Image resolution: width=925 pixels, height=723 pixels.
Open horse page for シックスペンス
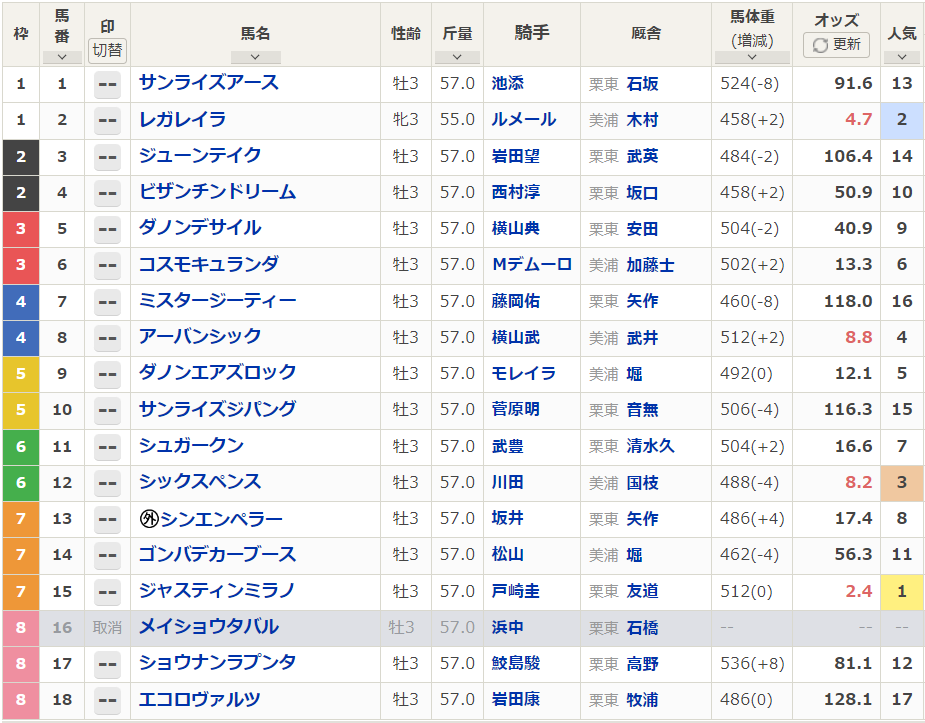(199, 482)
